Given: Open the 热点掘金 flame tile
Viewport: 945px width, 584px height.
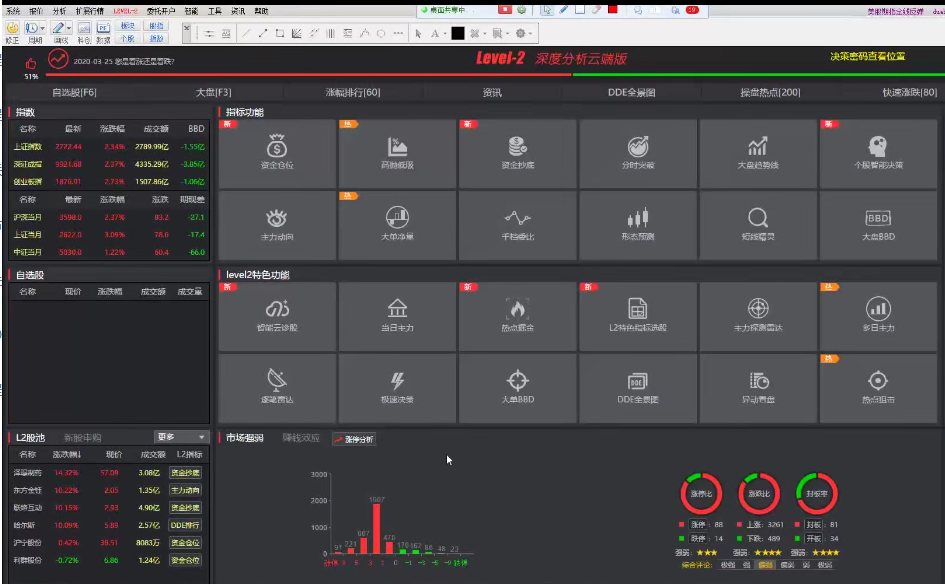Looking at the screenshot, I should click(517, 316).
